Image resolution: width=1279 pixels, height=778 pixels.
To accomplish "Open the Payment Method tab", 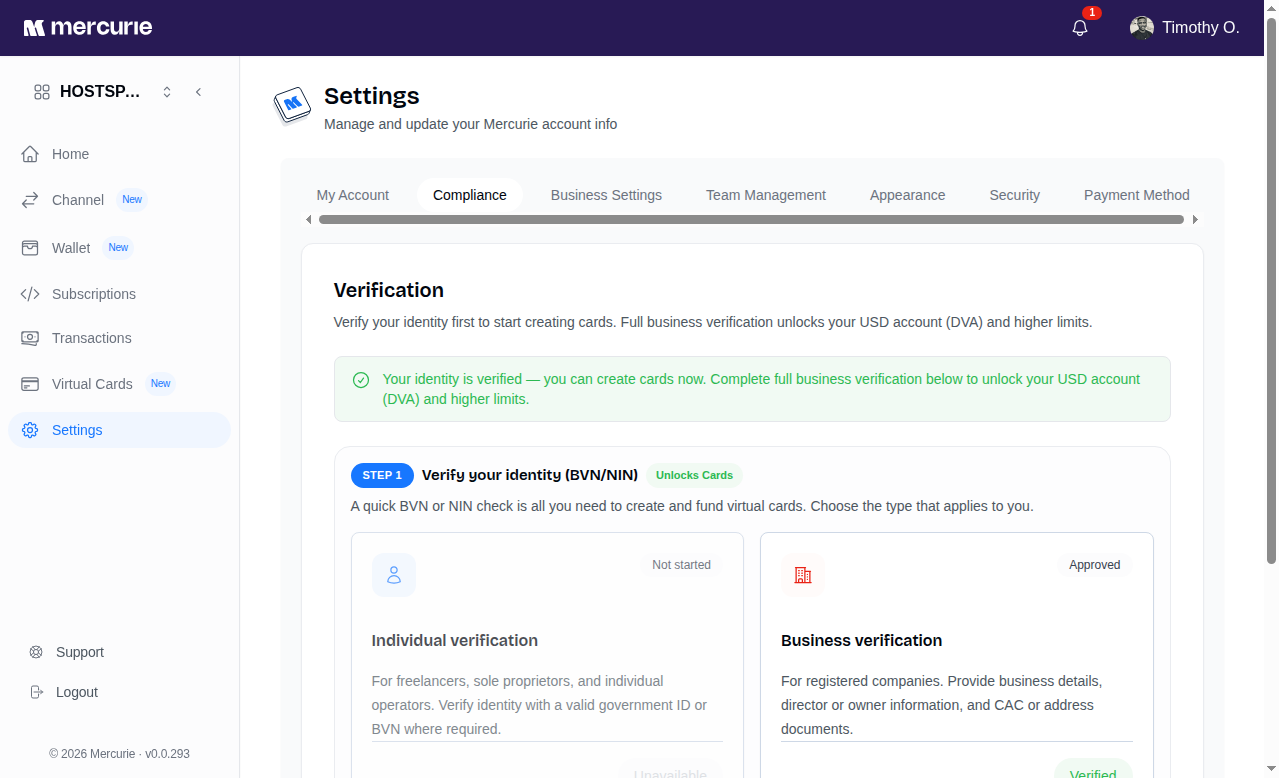I will point(1137,195).
